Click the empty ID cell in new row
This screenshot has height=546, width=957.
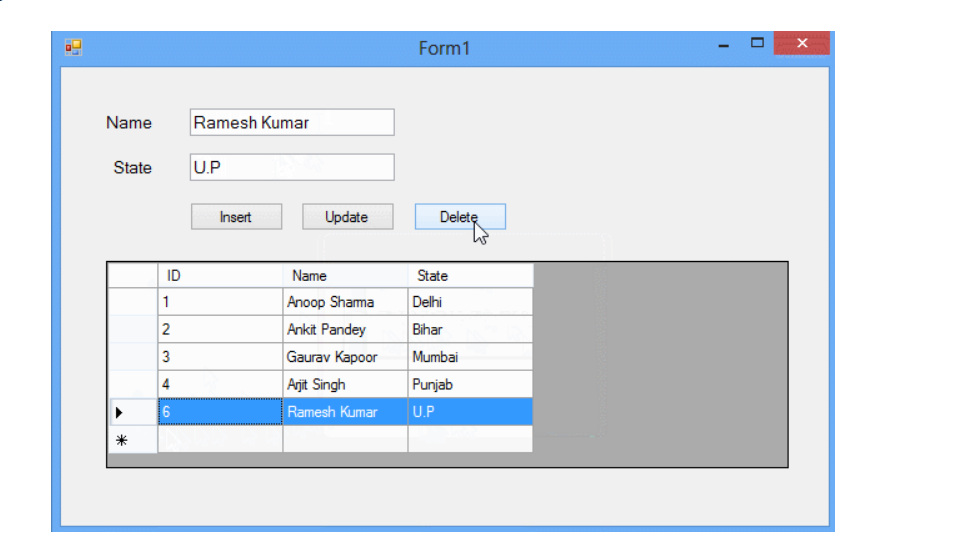[219, 439]
